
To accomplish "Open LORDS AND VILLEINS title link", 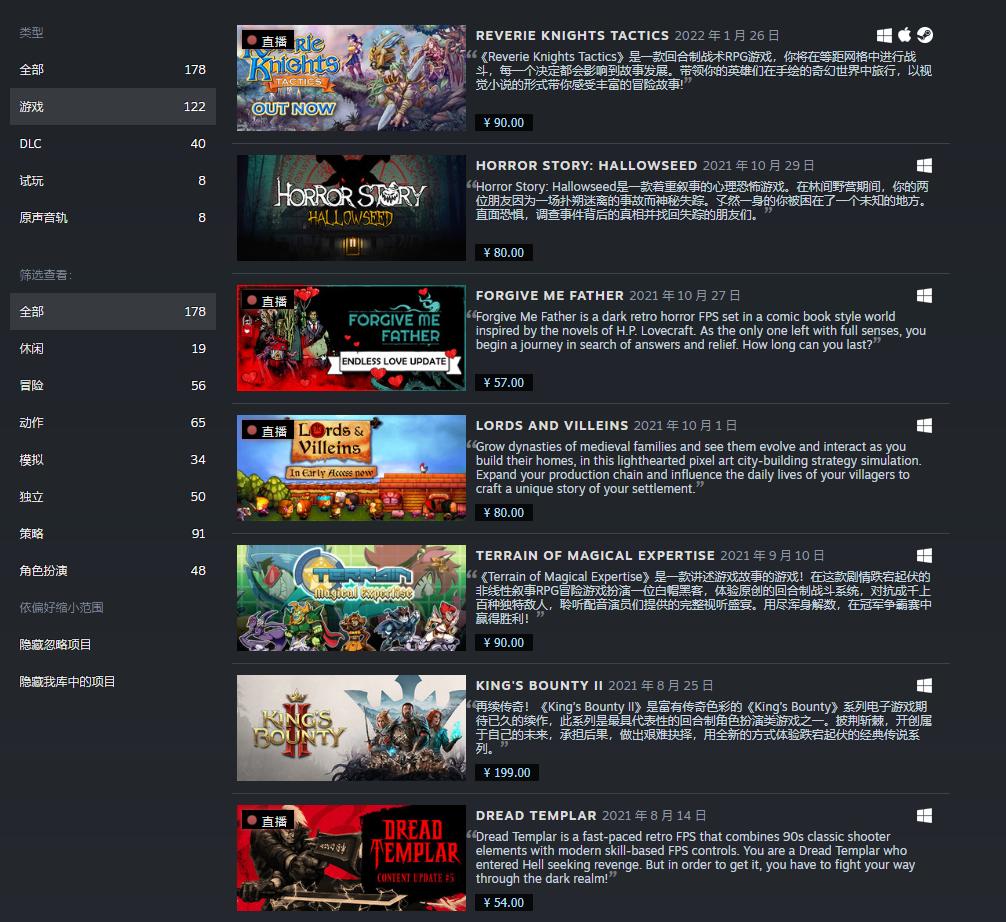I will tap(552, 425).
